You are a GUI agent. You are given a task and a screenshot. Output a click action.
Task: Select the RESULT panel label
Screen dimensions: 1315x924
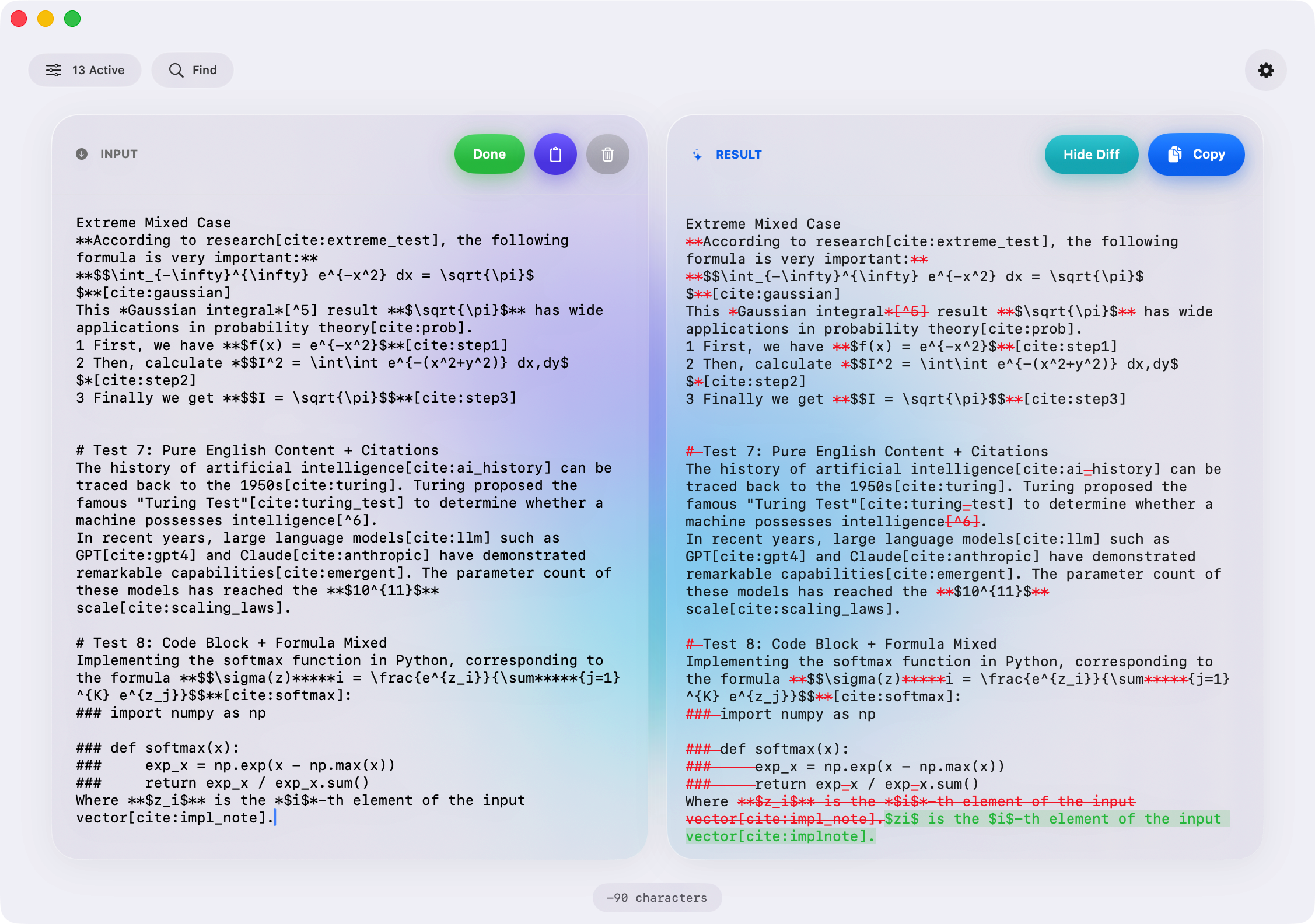pos(739,155)
